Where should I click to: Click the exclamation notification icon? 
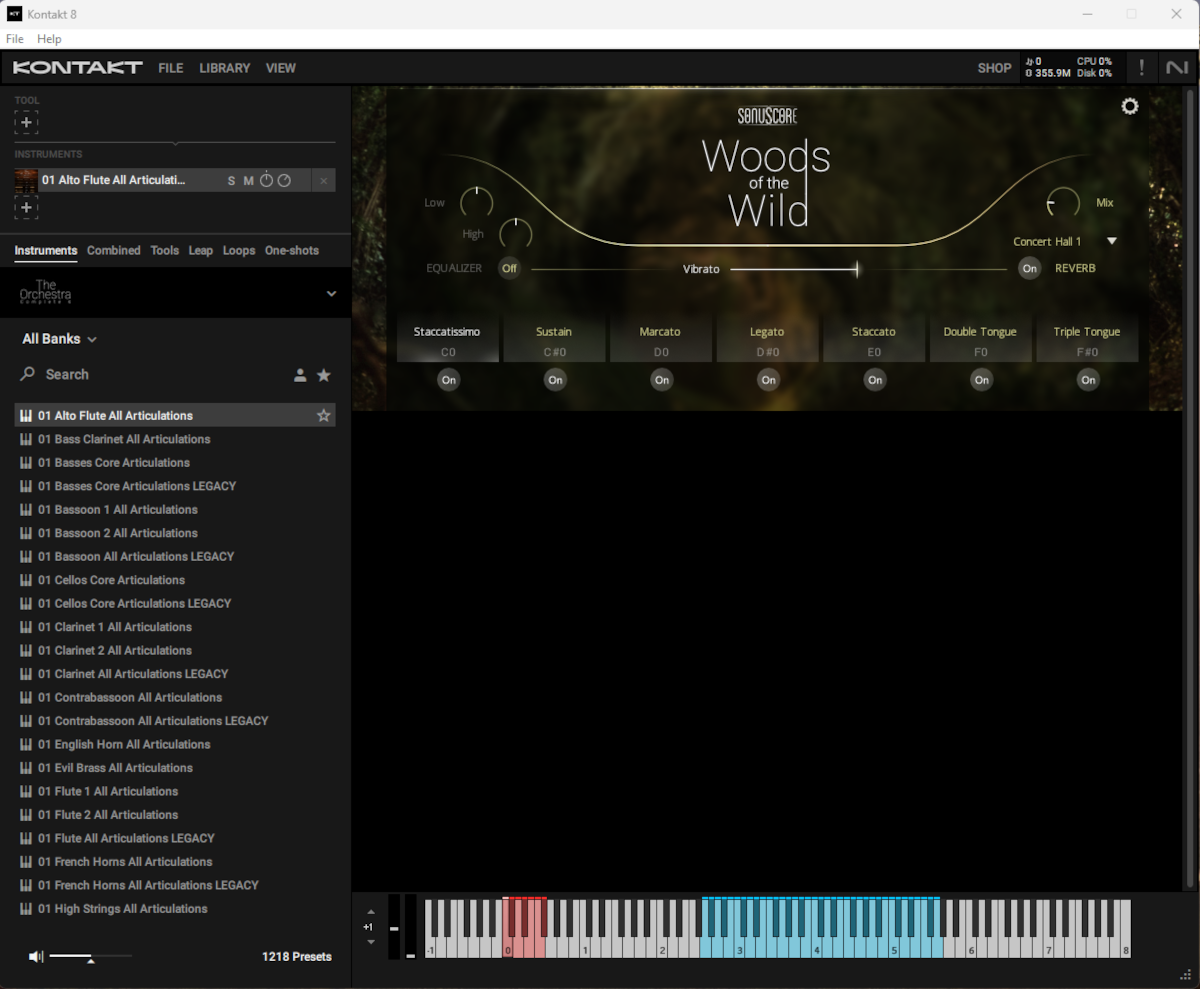pos(1141,68)
